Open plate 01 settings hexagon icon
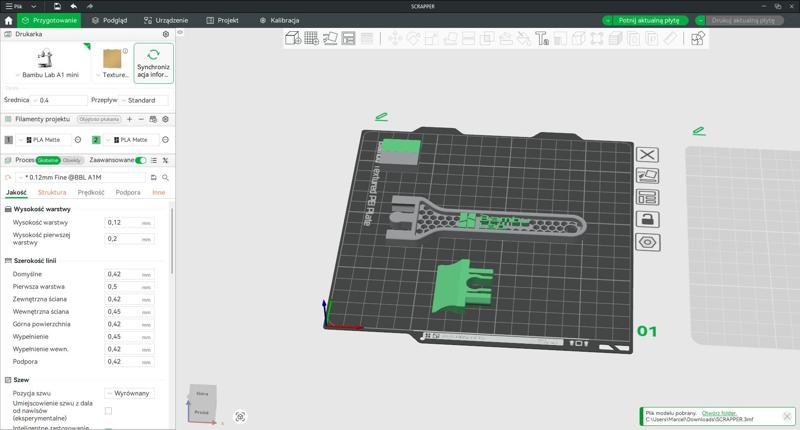This screenshot has width=800, height=430. [647, 242]
